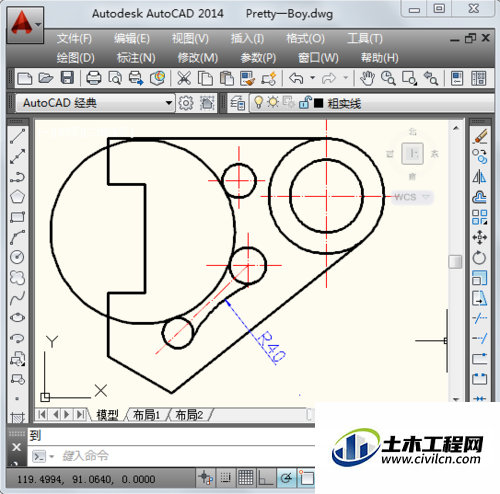Screen dimensions: 500x494
Task: Expand the AutoCAD 经典 workspace dropdown
Action: tap(169, 103)
